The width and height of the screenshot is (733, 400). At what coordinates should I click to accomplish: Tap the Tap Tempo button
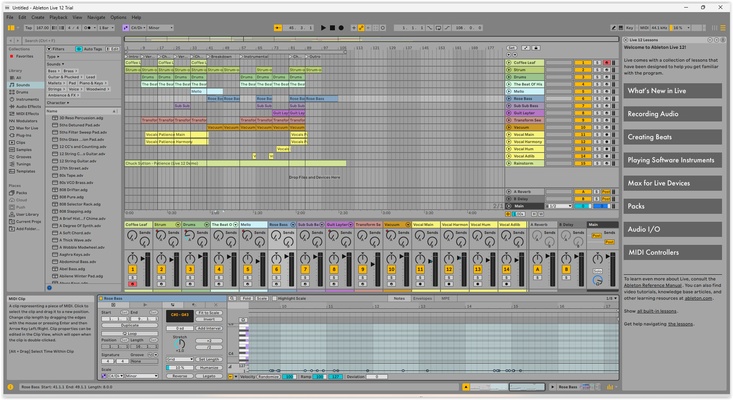pos(29,28)
